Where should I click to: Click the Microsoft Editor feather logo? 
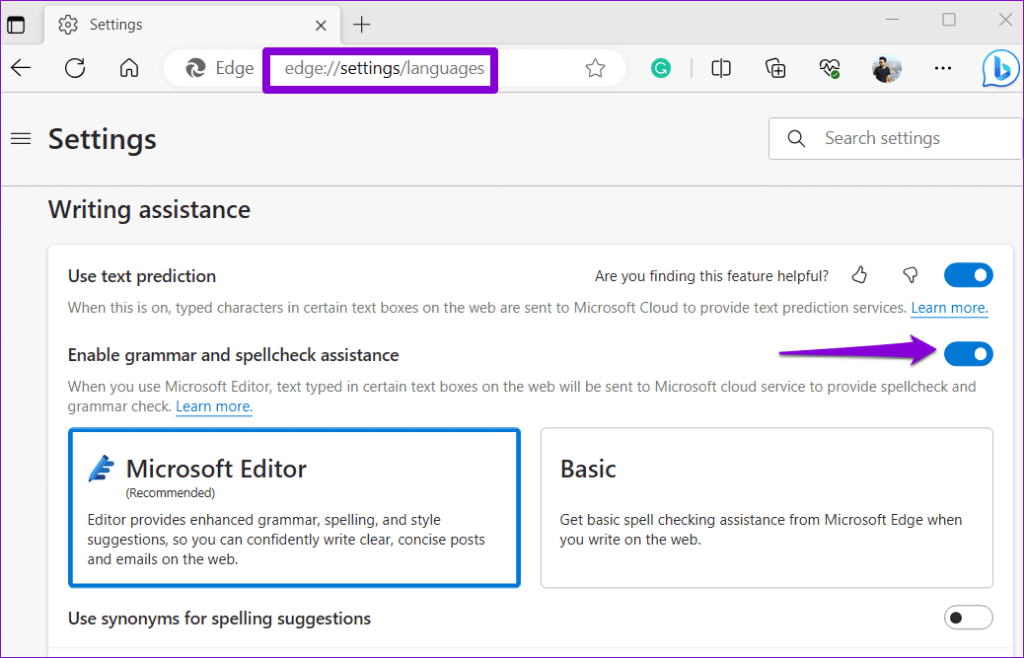tap(101, 469)
